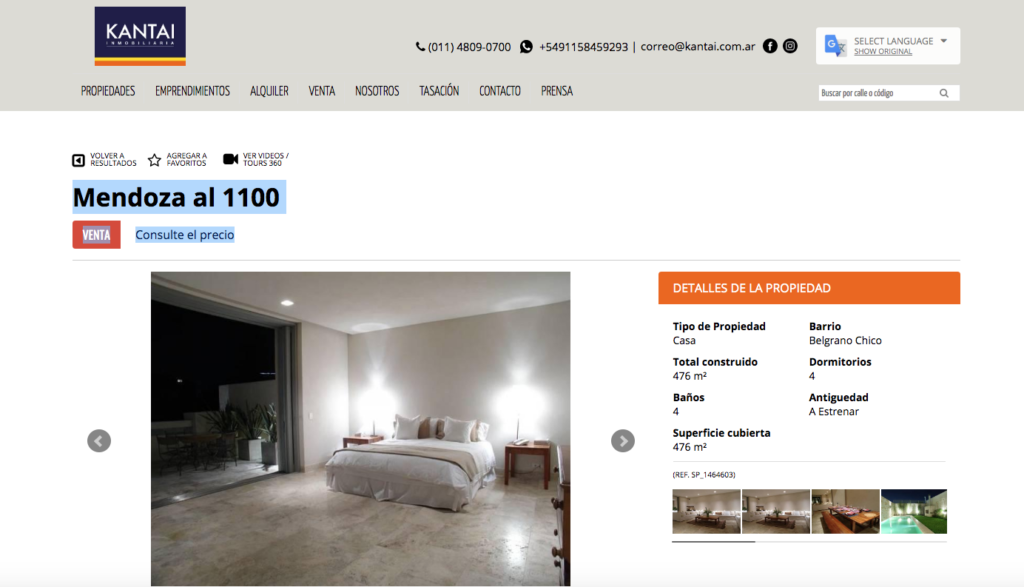This screenshot has height=587, width=1024.
Task: Open the Instagram profile icon
Action: click(x=790, y=46)
